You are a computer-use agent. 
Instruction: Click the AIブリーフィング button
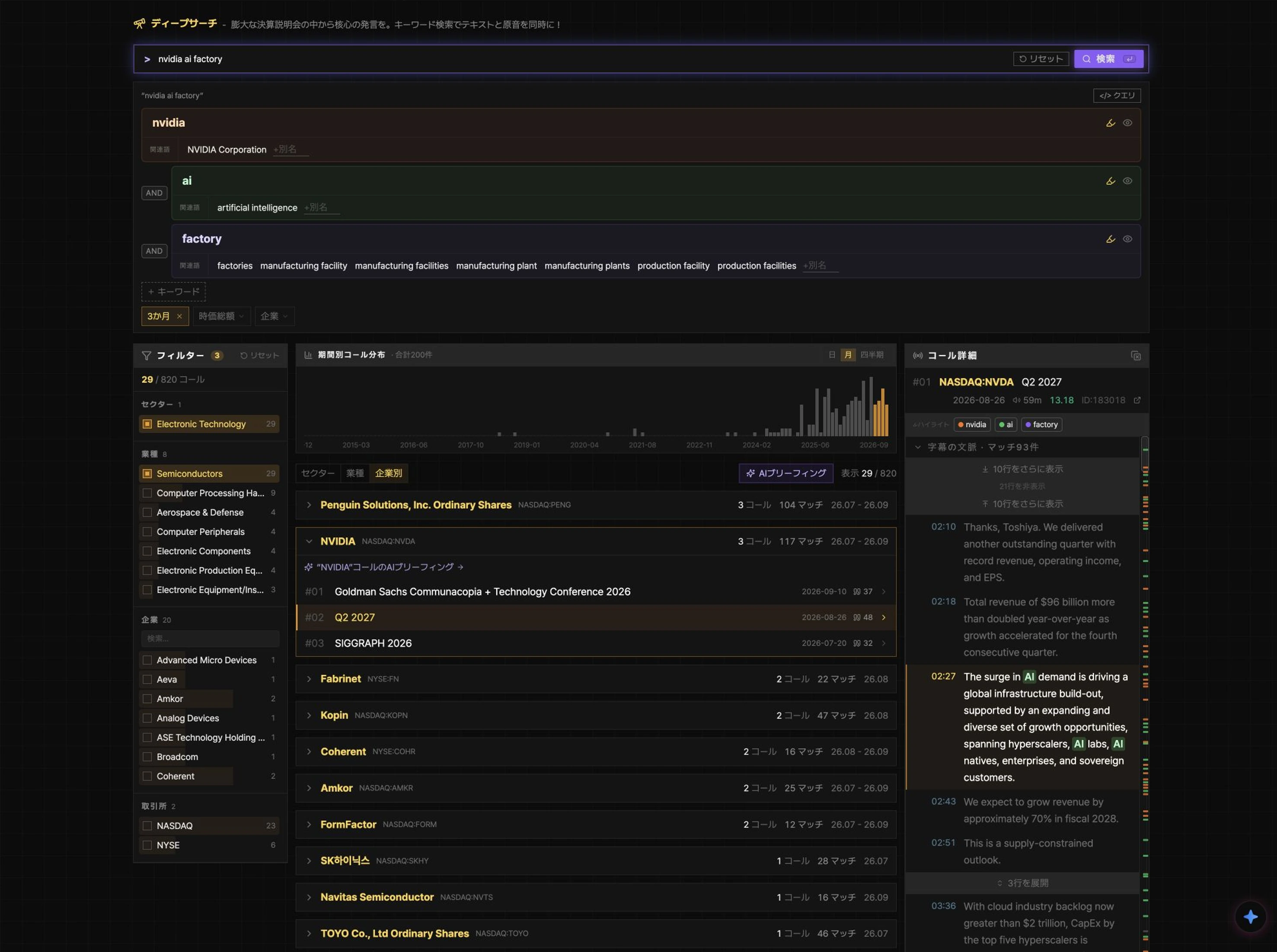click(786, 473)
